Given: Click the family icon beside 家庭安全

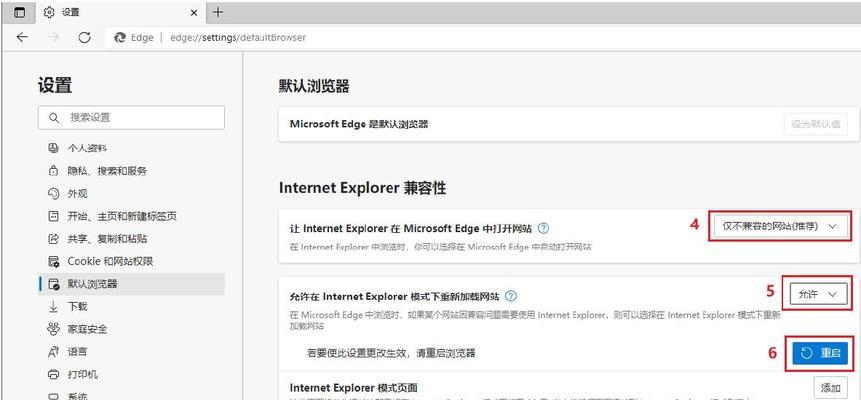Looking at the screenshot, I should point(53,329).
